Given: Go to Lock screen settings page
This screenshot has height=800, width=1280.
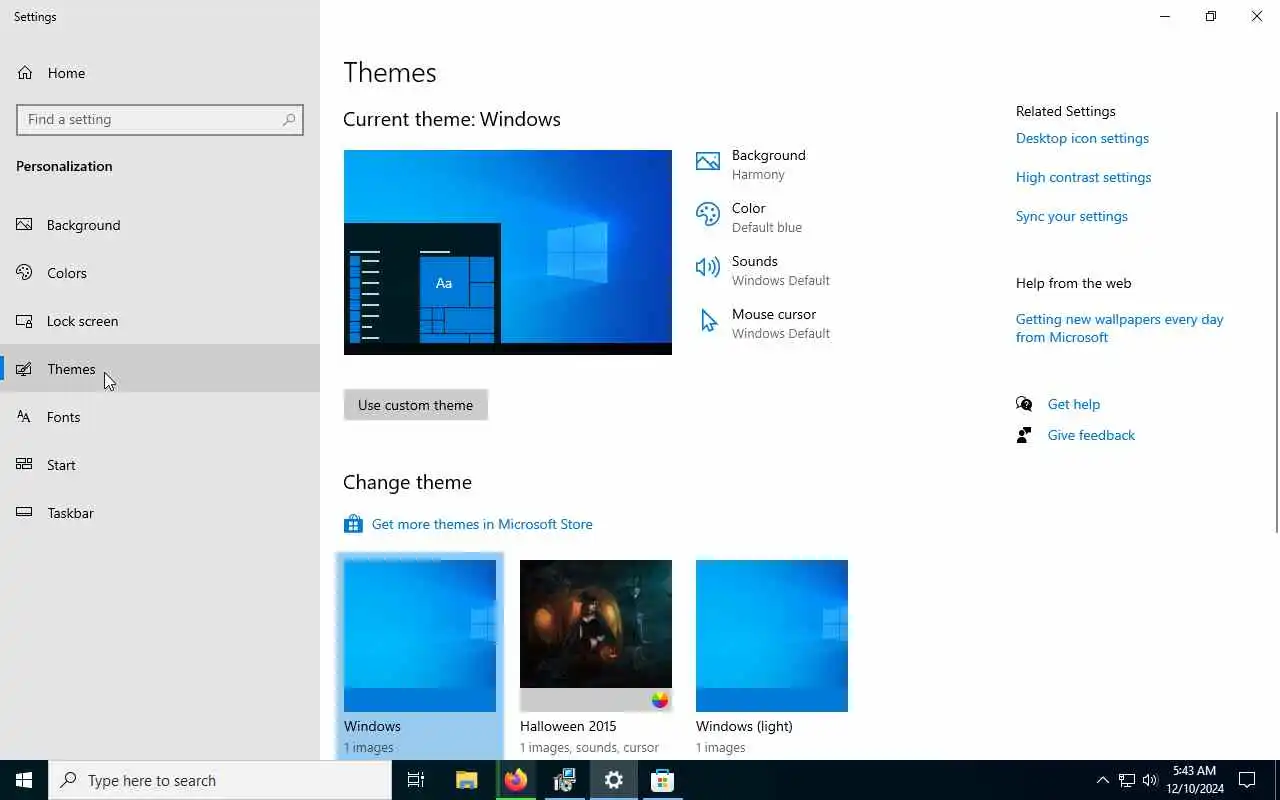Looking at the screenshot, I should click(160, 321).
